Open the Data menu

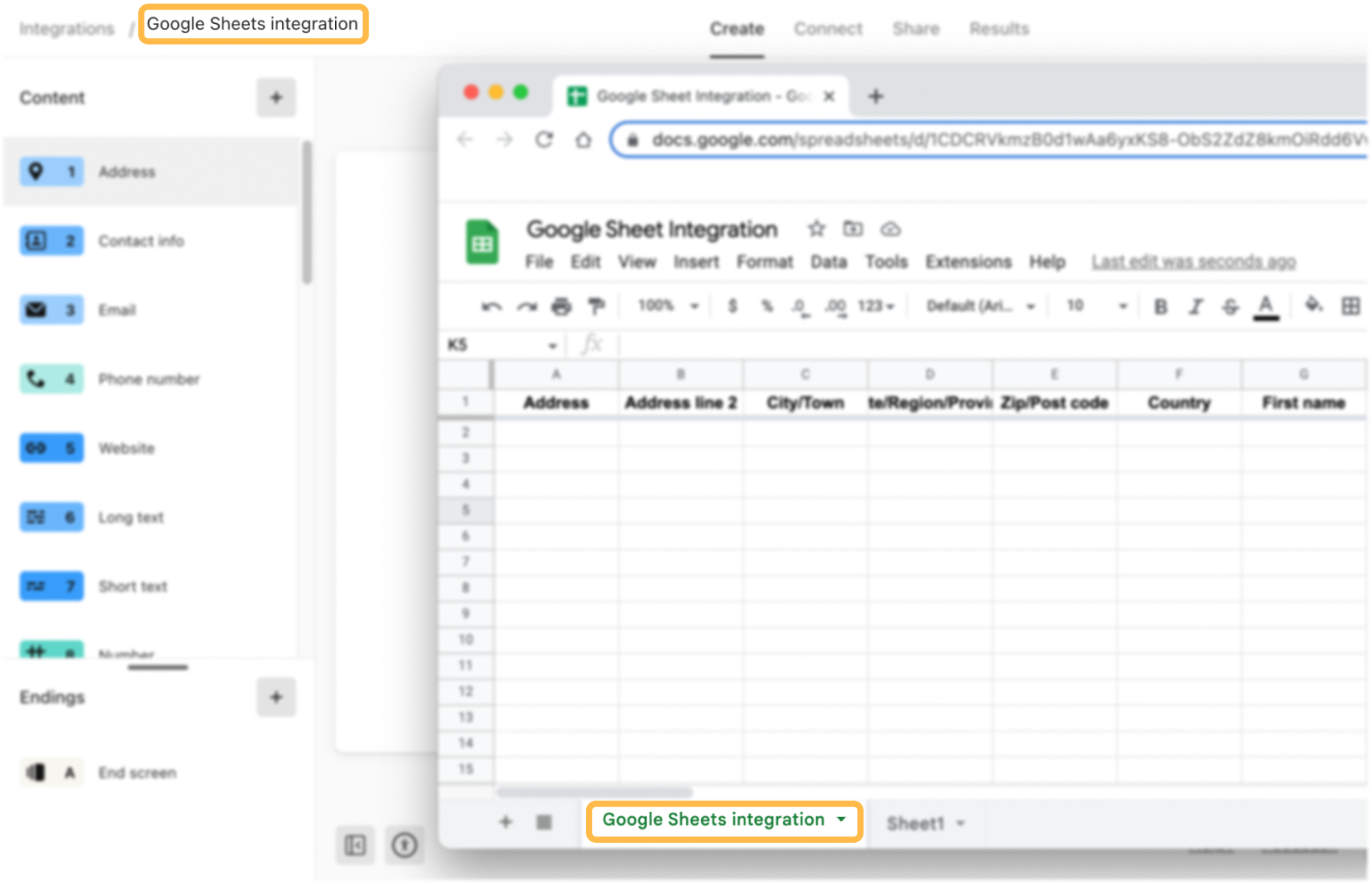828,262
